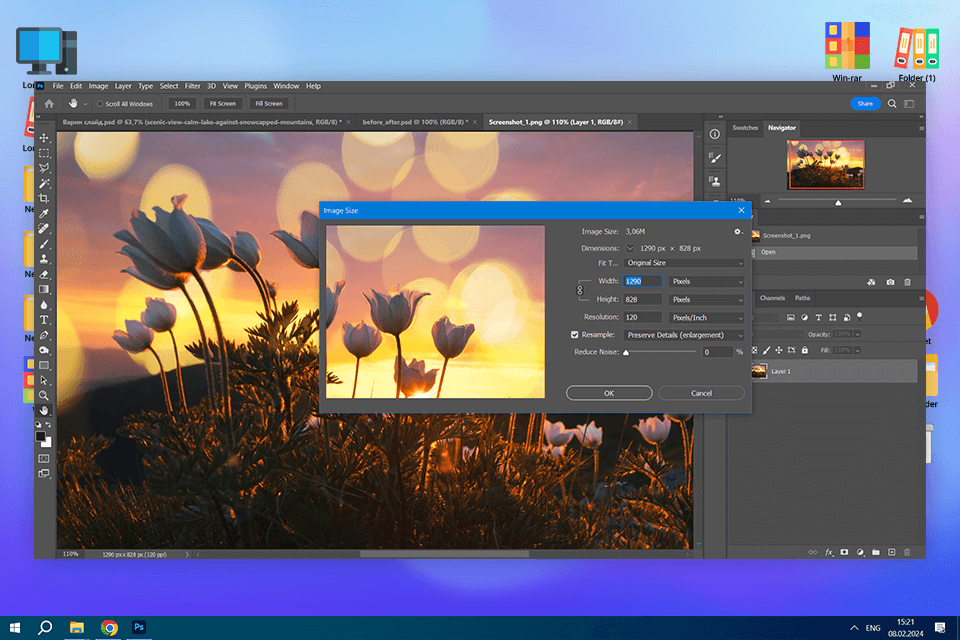Viewport: 960px width, 640px height.
Task: Create a new layer icon
Action: tap(891, 552)
